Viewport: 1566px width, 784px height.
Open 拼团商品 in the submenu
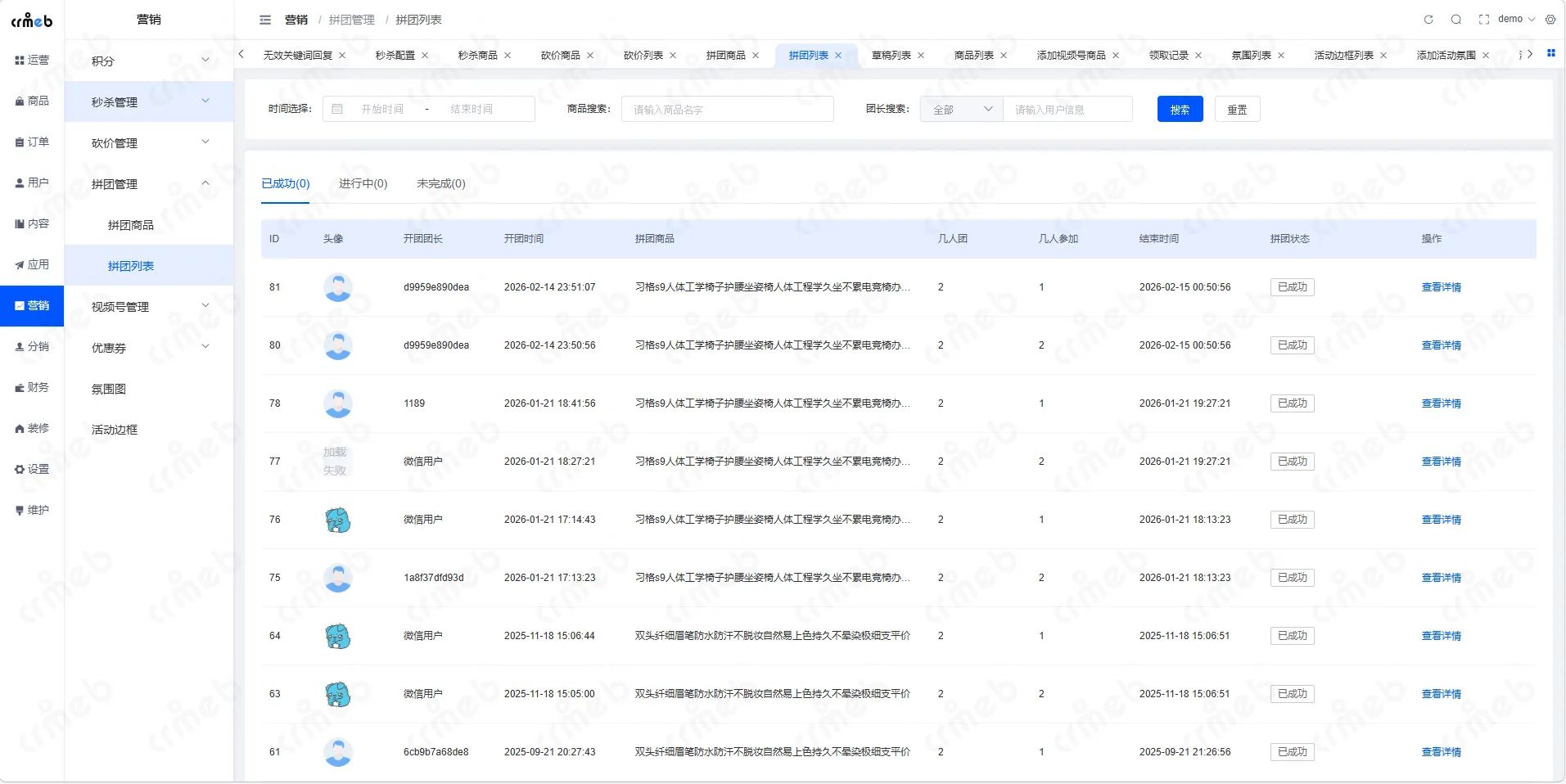pyautogui.click(x=149, y=224)
